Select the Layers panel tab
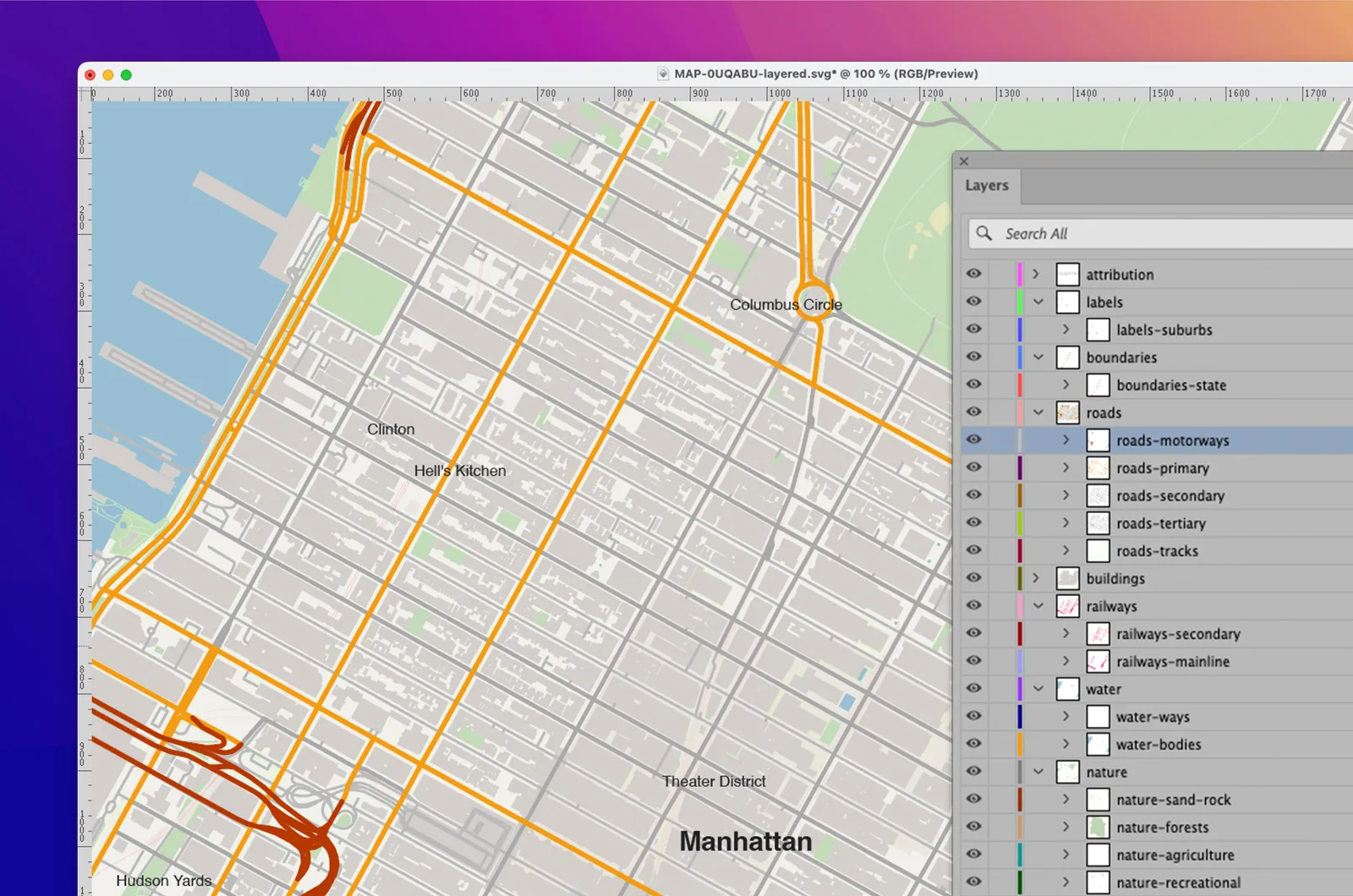The width and height of the screenshot is (1353, 896). (x=987, y=185)
